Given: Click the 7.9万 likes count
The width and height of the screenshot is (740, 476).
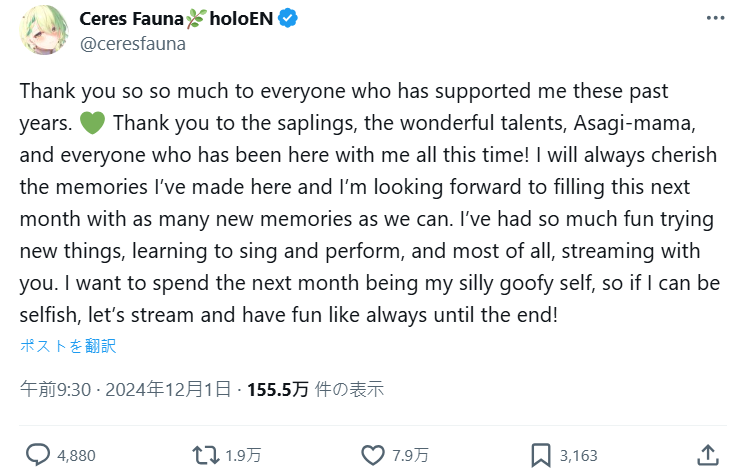Looking at the screenshot, I should pyautogui.click(x=411, y=456).
